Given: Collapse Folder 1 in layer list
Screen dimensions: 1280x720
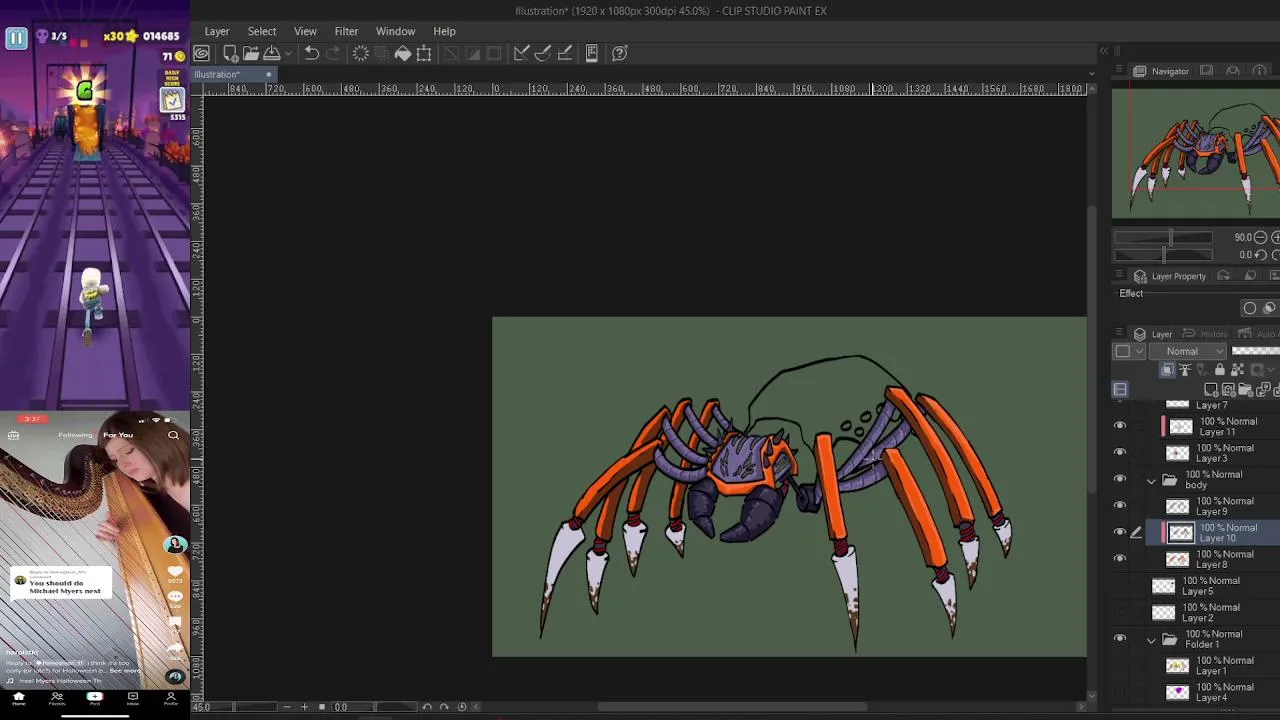Looking at the screenshot, I should pos(1151,640).
